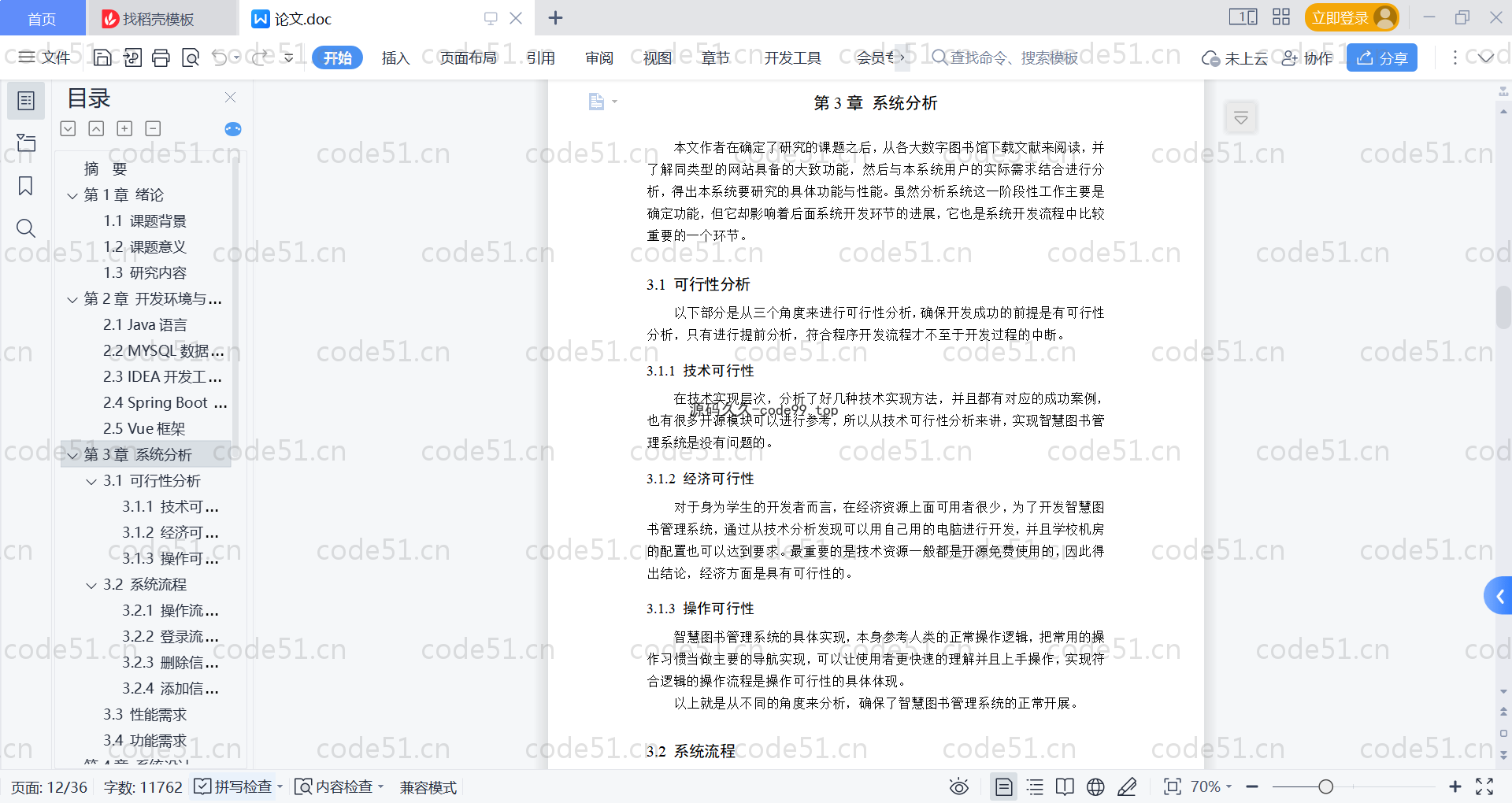Redo the last action
1512x803 pixels.
[259, 57]
